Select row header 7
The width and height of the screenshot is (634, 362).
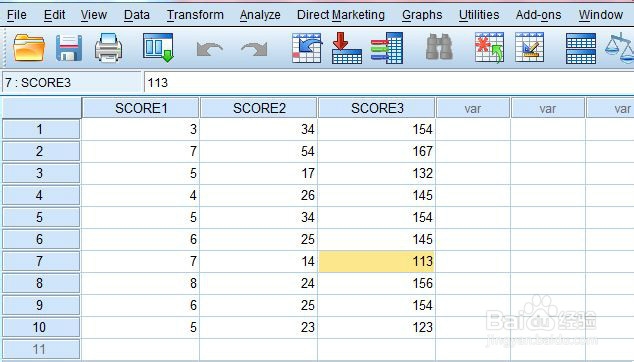(41, 261)
